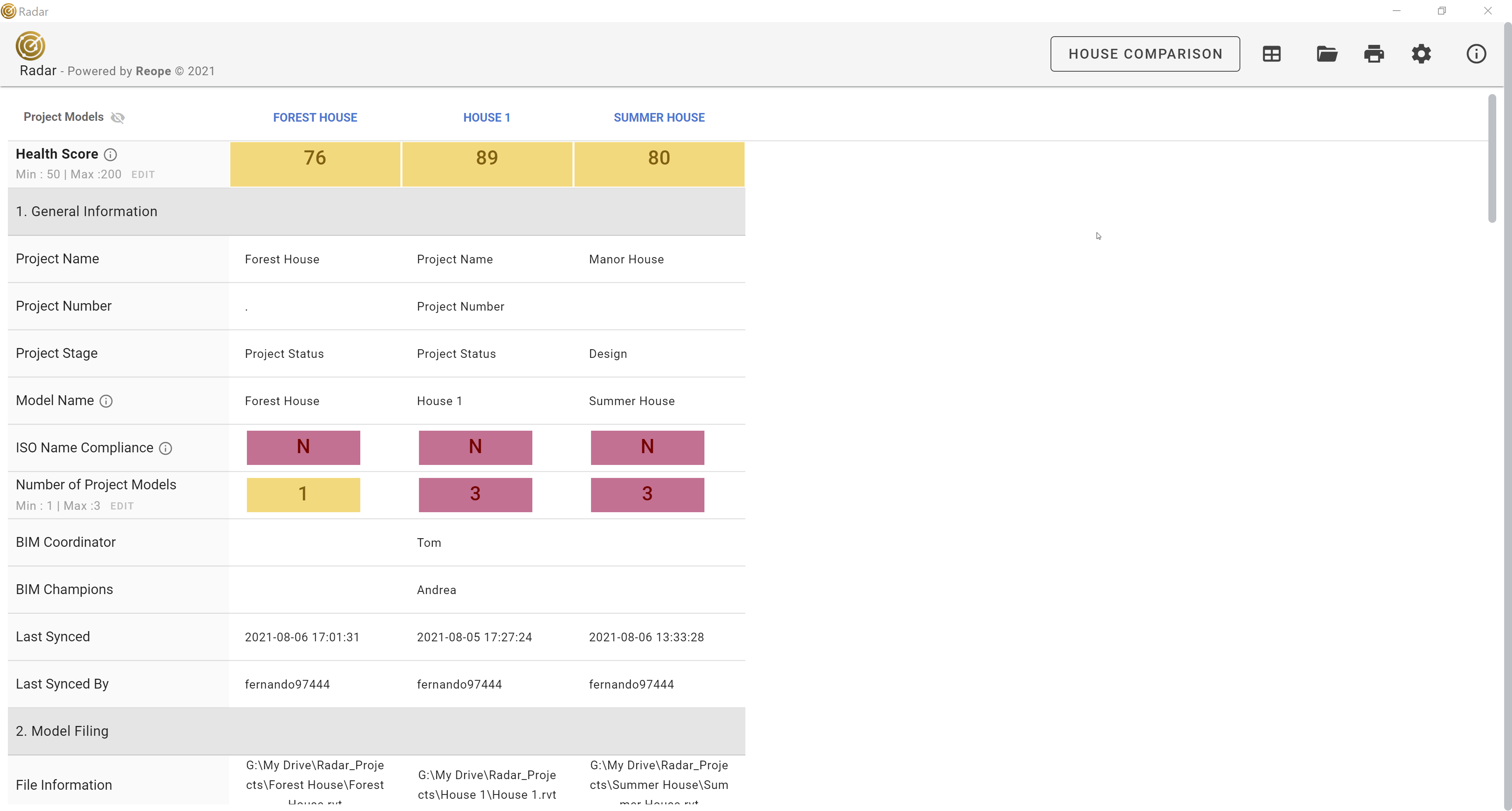The image size is (1512, 811).
Task: Click the open folder icon
Action: pos(1327,54)
